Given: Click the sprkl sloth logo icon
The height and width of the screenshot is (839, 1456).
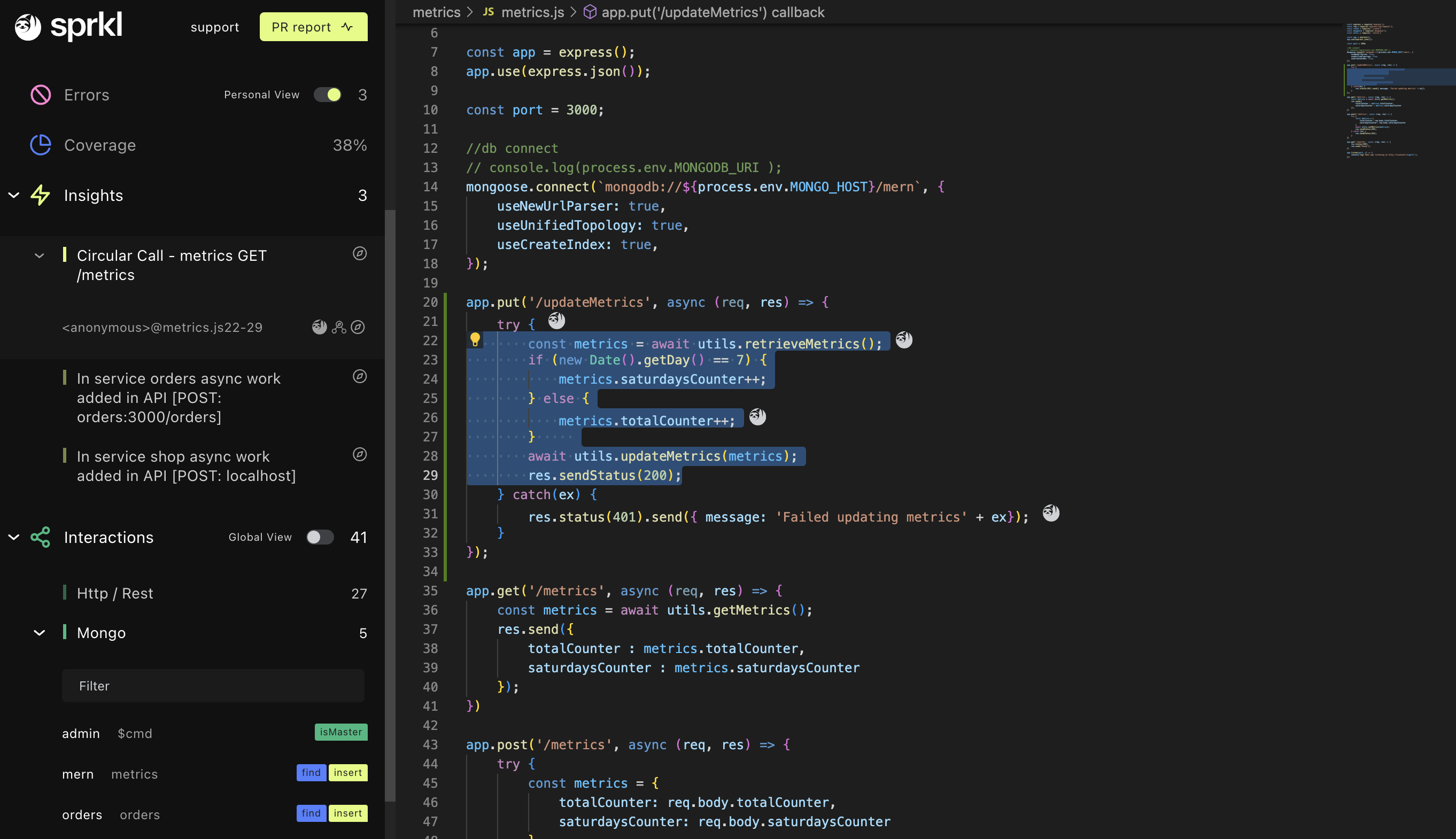Looking at the screenshot, I should click(x=28, y=27).
